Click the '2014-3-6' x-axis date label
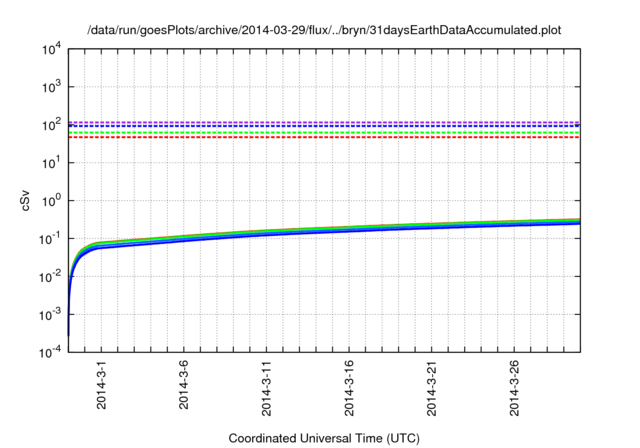 pos(184,385)
